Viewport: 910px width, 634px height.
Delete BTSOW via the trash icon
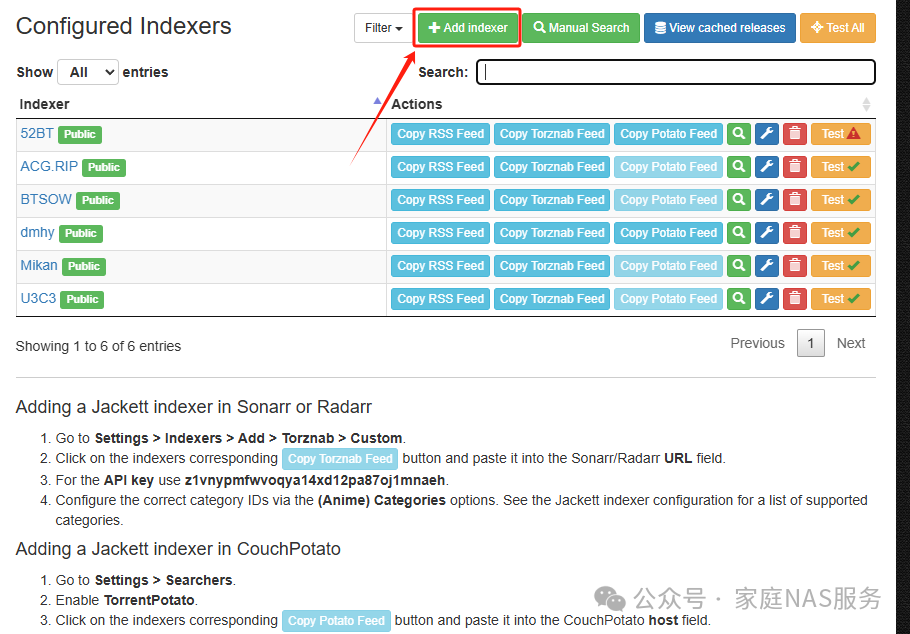pyautogui.click(x=795, y=199)
